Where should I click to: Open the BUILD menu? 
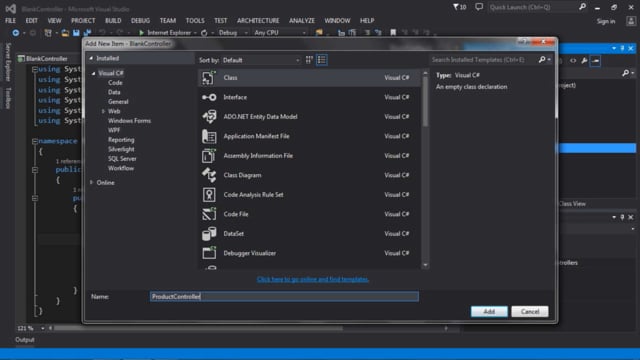[x=113, y=20]
